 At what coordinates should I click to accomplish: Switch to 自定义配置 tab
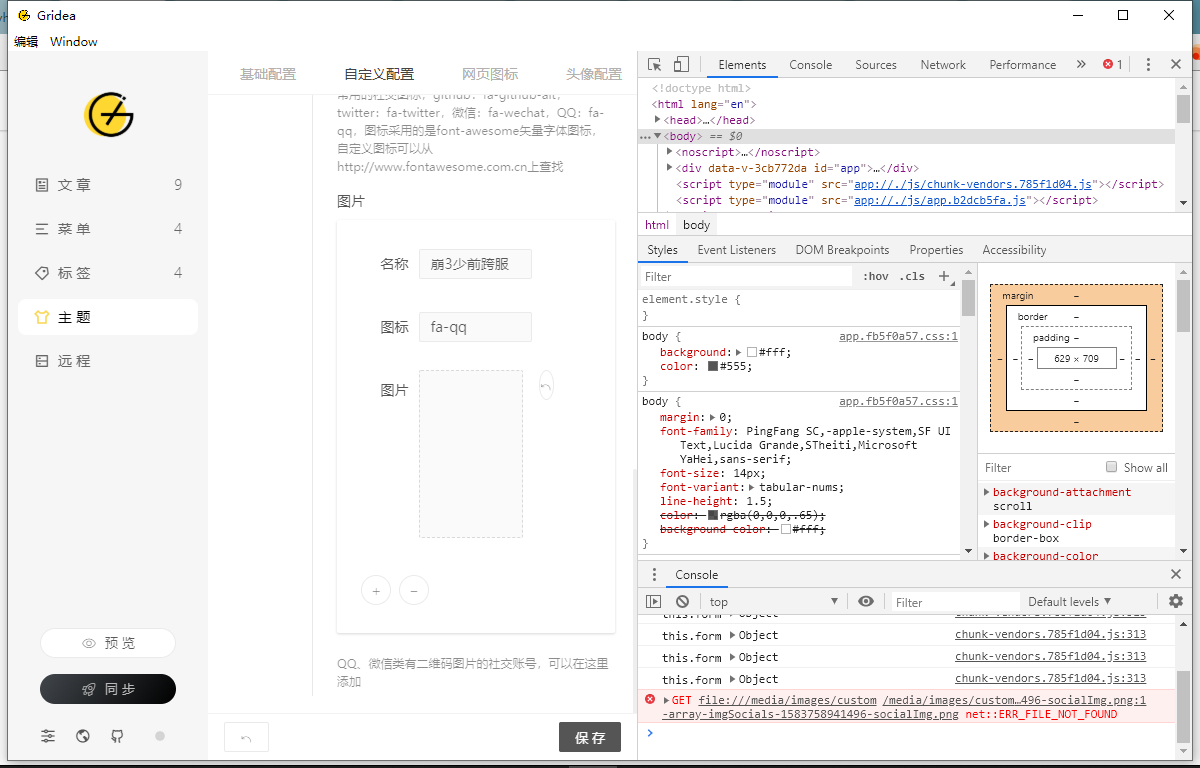click(379, 74)
